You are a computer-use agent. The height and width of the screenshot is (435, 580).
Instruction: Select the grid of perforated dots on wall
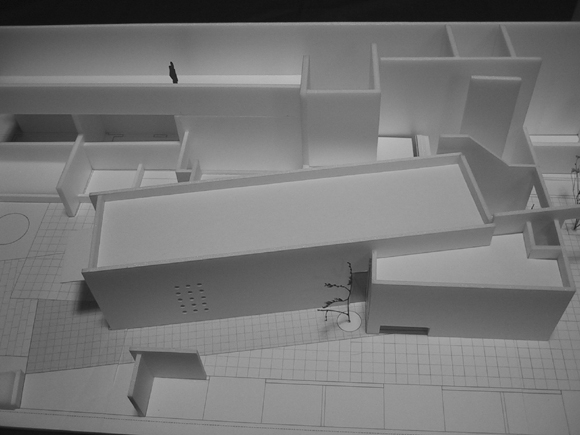(191, 298)
